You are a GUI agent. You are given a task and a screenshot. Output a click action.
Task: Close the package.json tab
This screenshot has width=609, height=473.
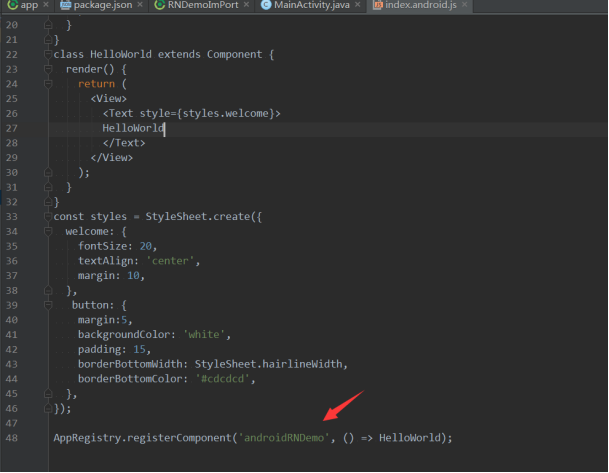coord(140,5)
